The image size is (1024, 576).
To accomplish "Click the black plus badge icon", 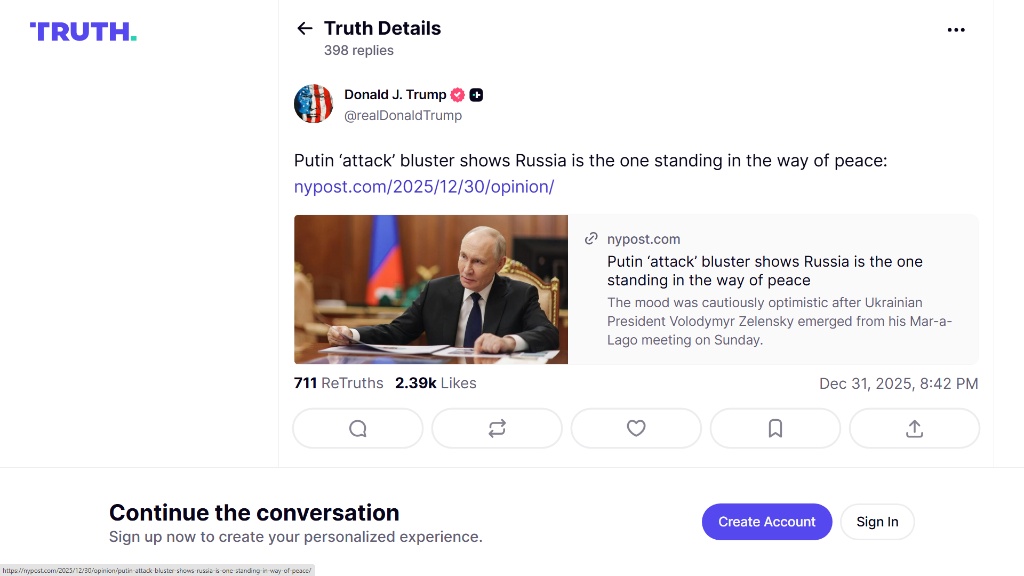I will (477, 95).
